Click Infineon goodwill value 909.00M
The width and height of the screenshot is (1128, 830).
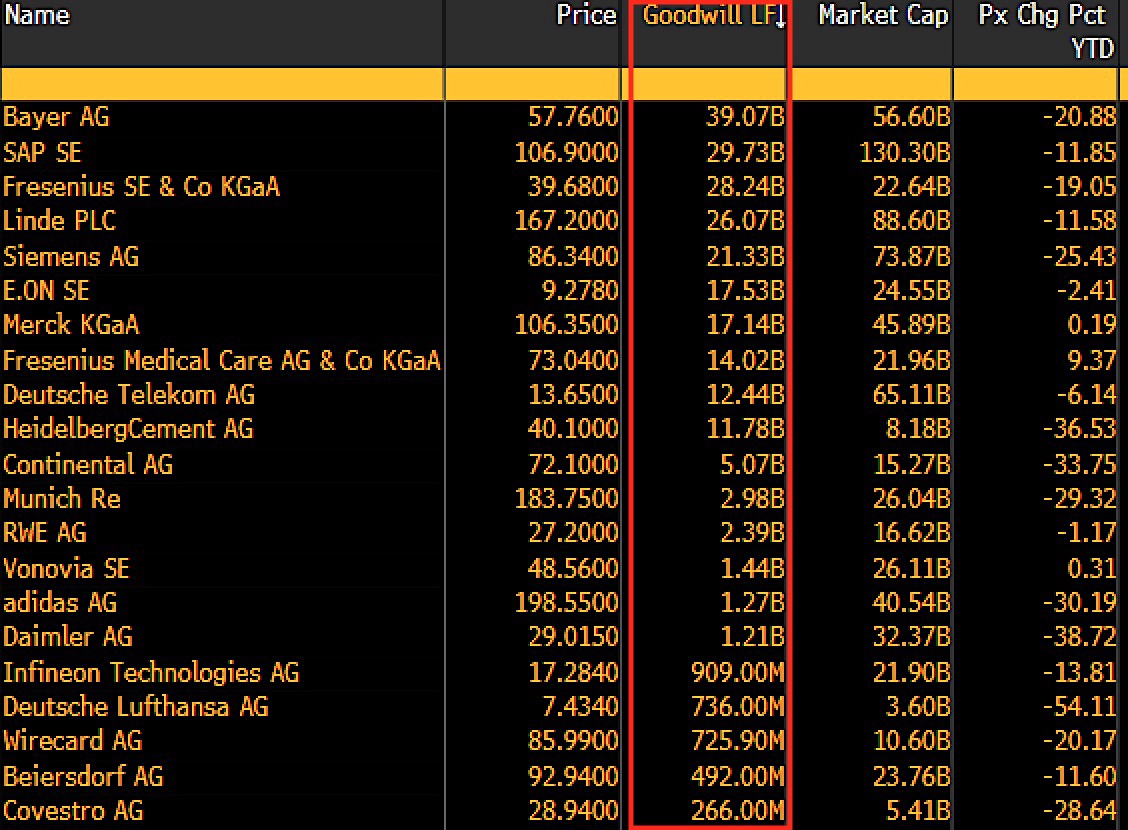(737, 672)
